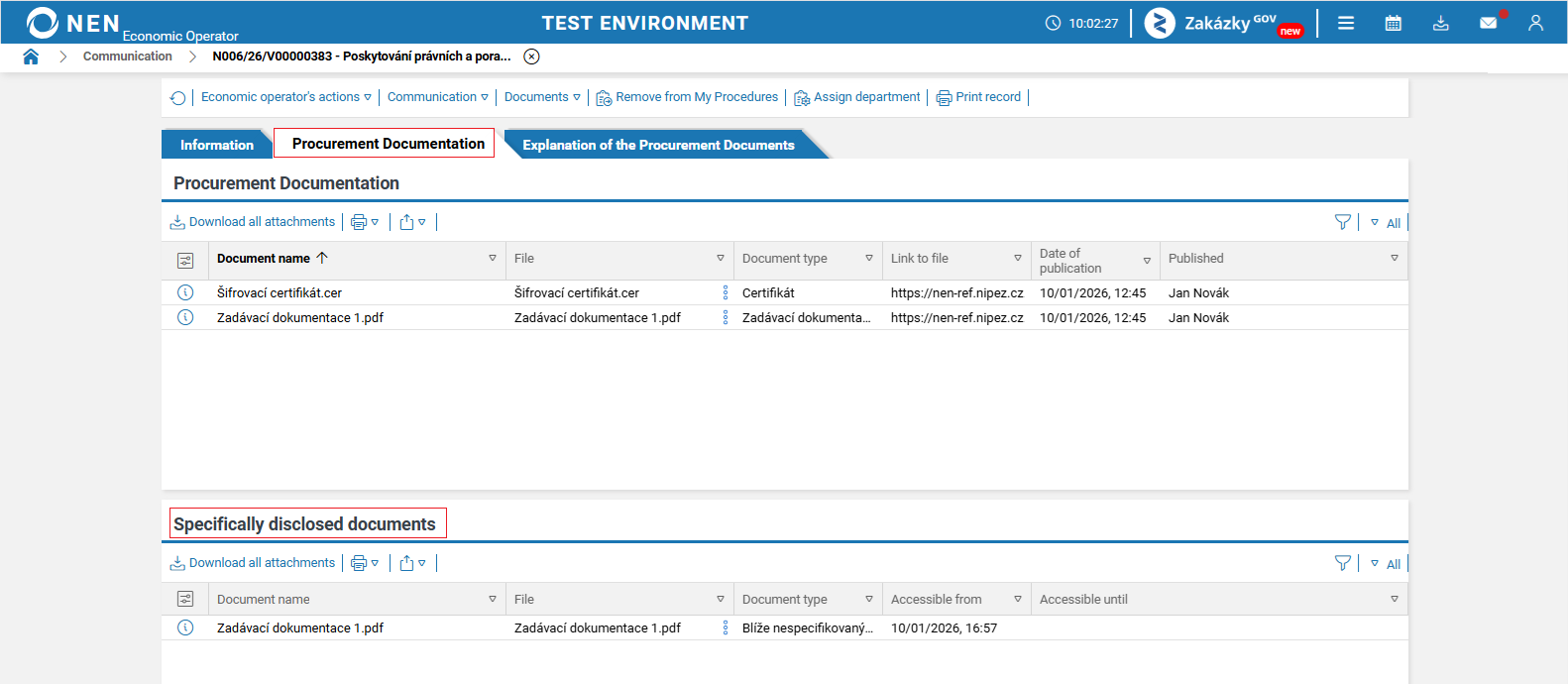The image size is (1568, 684).
Task: Open File column filter in first table
Action: tap(721, 258)
